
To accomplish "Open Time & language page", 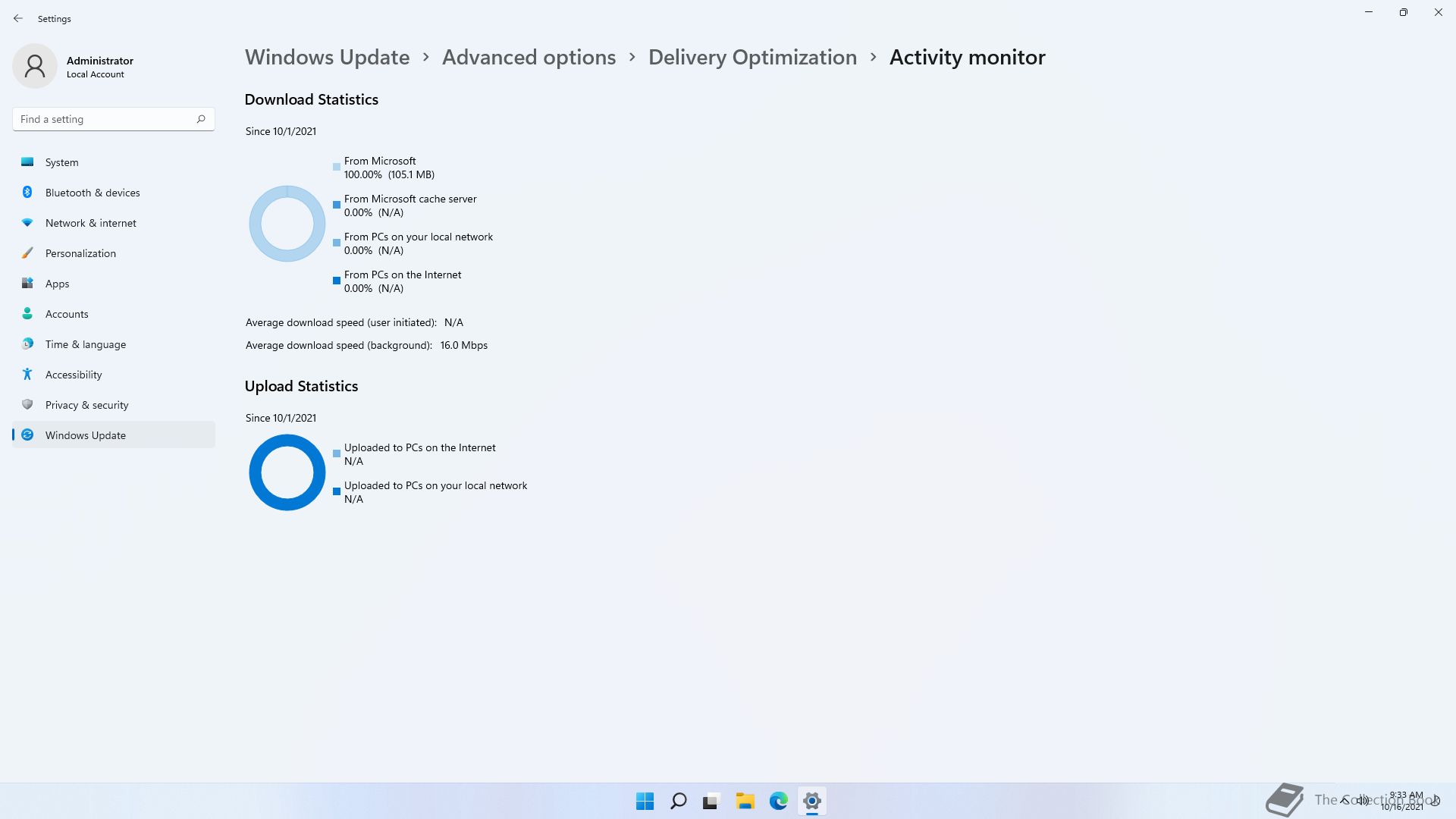I will tap(114, 344).
